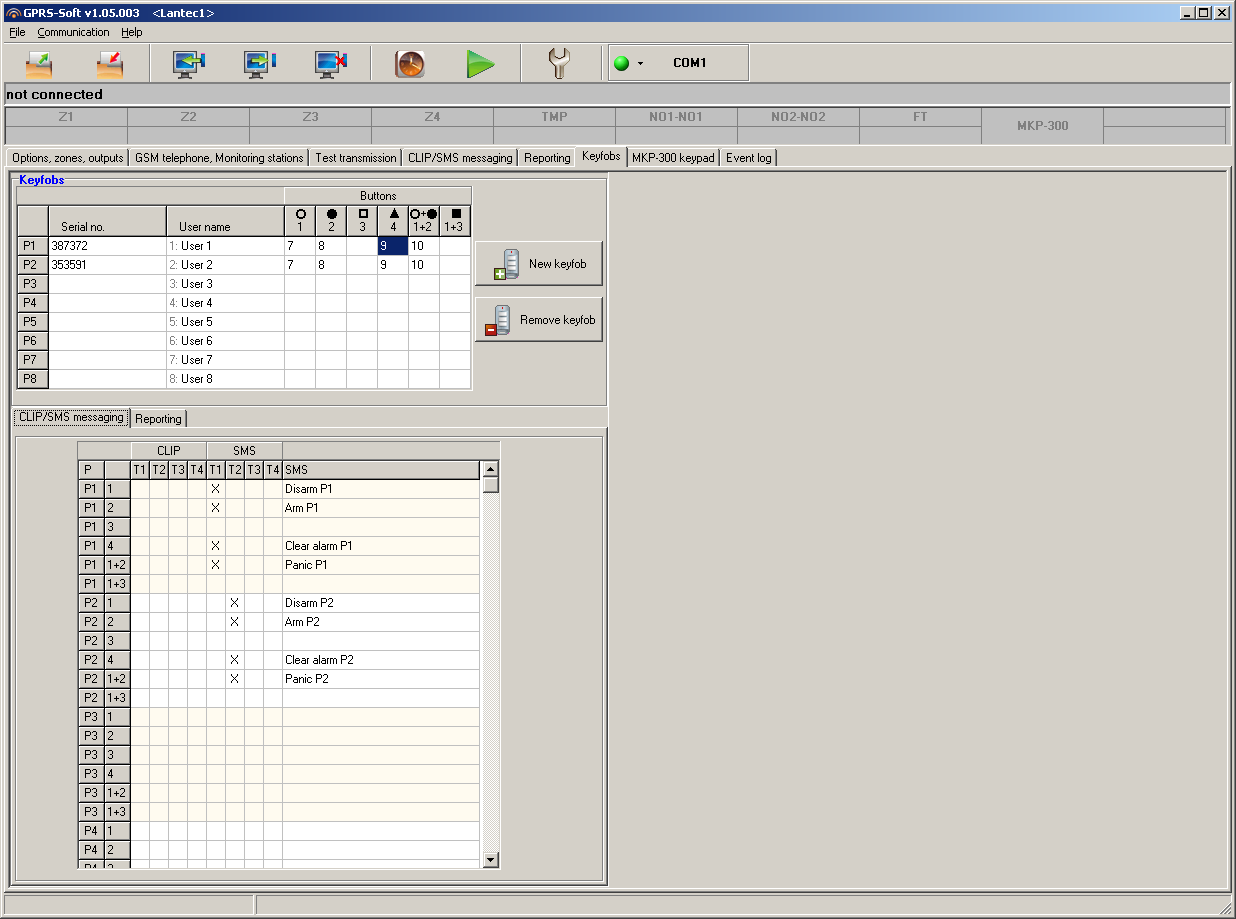This screenshot has width=1236, height=919.
Task: Switch to the MKP-300 keypad tab
Action: [x=674, y=158]
